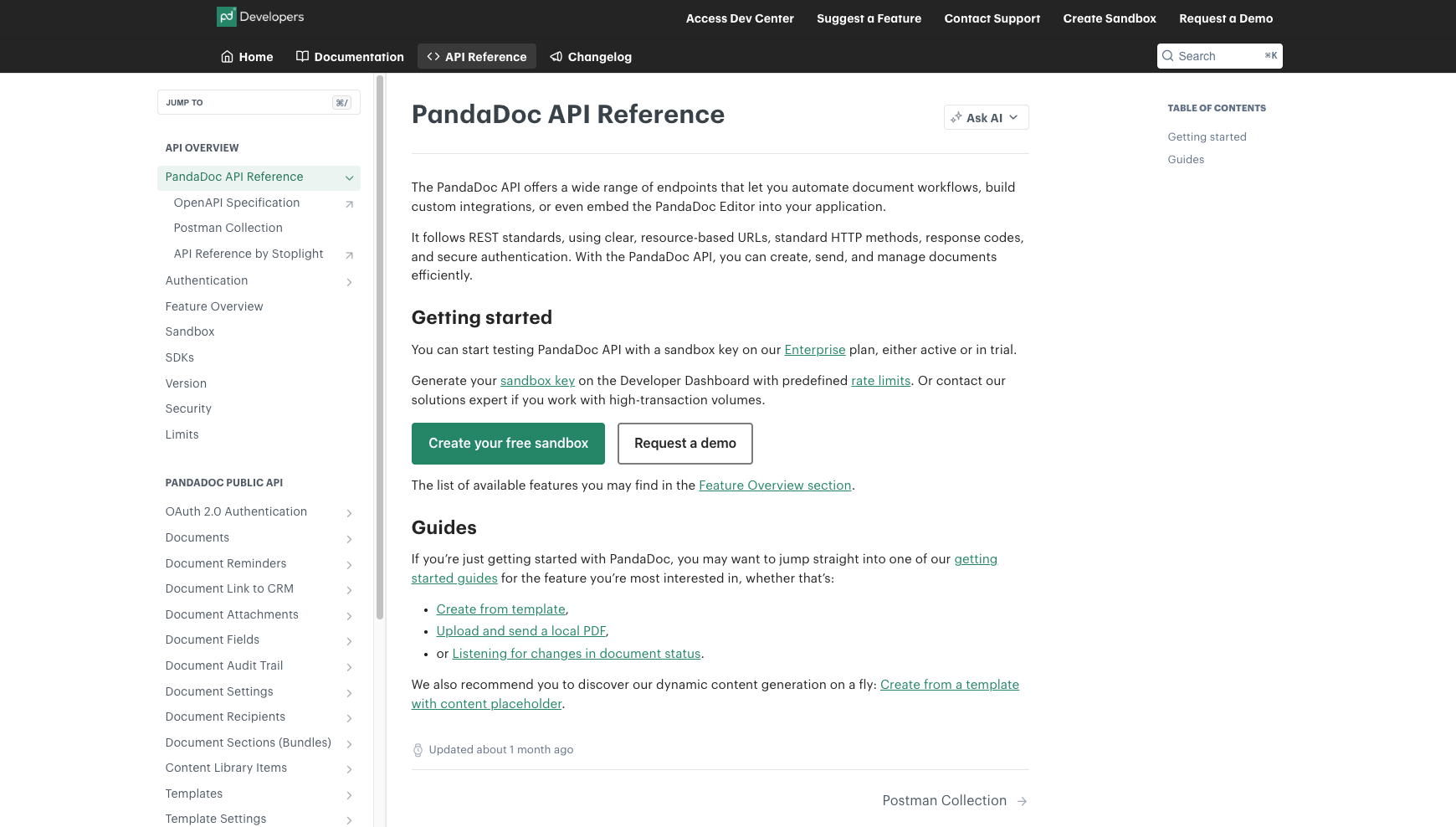This screenshot has height=827, width=1456.
Task: Expand Document Fields chevron
Action: [x=350, y=641]
